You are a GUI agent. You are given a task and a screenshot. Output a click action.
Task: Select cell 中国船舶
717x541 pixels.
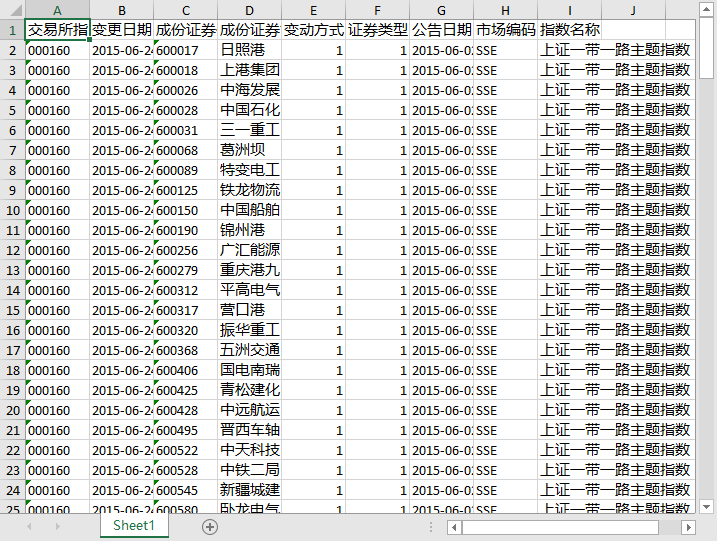click(250, 210)
